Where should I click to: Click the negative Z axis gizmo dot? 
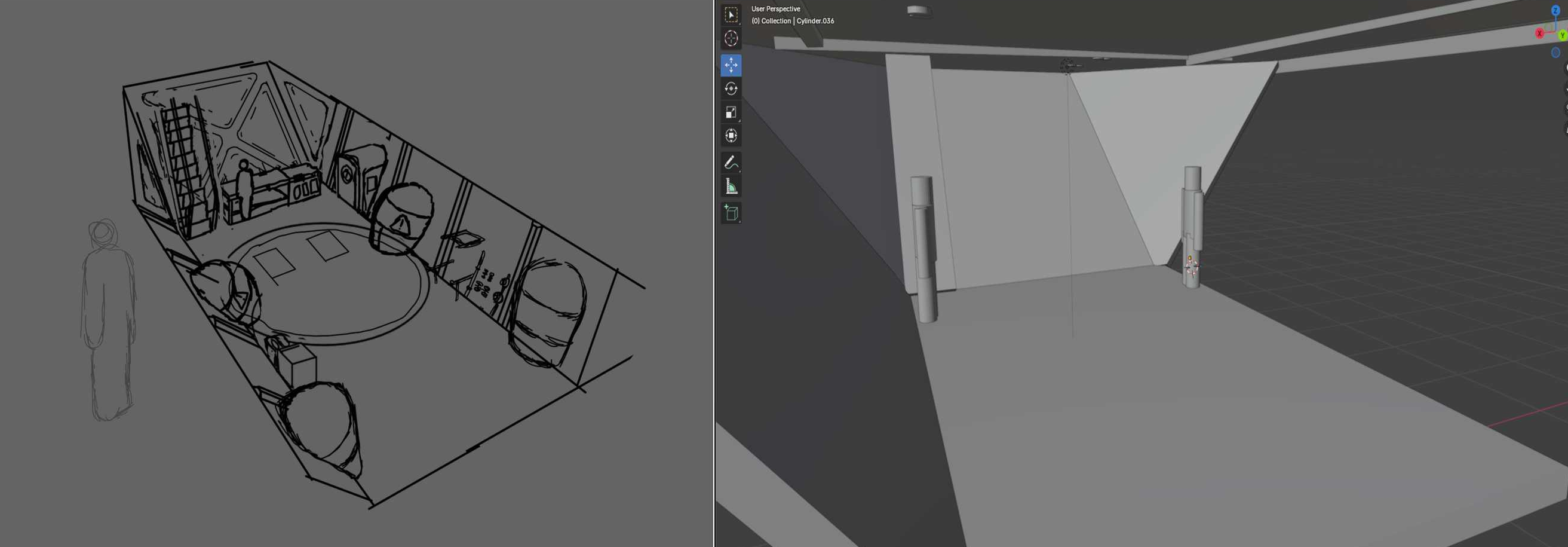click(1555, 53)
